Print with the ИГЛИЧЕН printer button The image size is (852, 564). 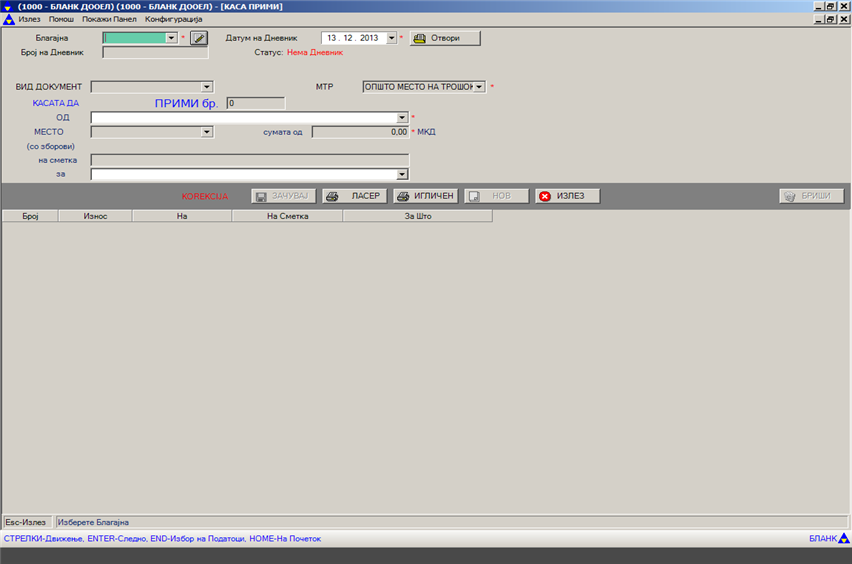425,196
